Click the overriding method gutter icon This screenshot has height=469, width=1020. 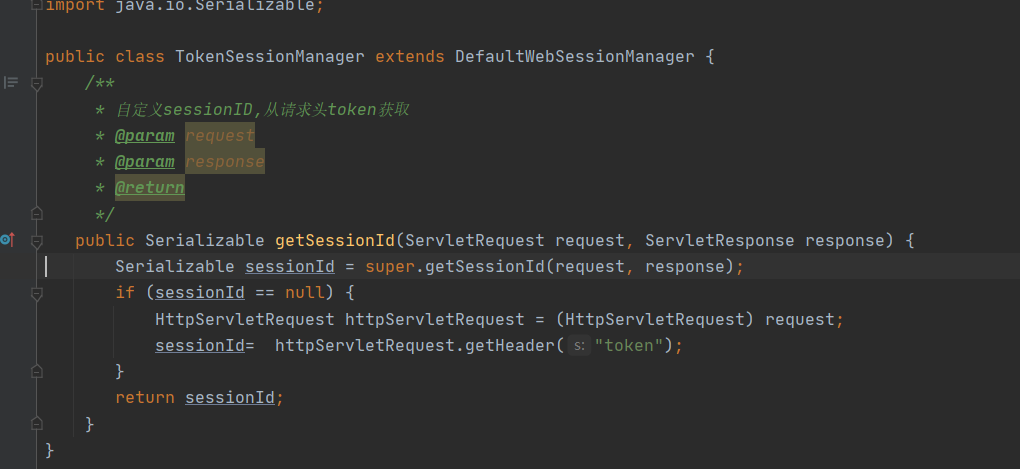coord(7,240)
